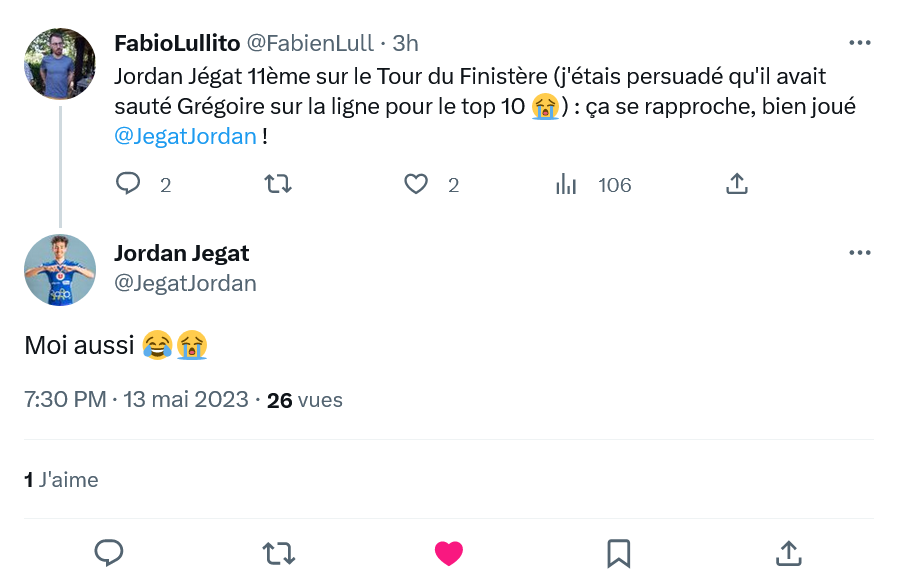
Task: Retweet Jordan Jegat's reply
Action: tap(278, 552)
